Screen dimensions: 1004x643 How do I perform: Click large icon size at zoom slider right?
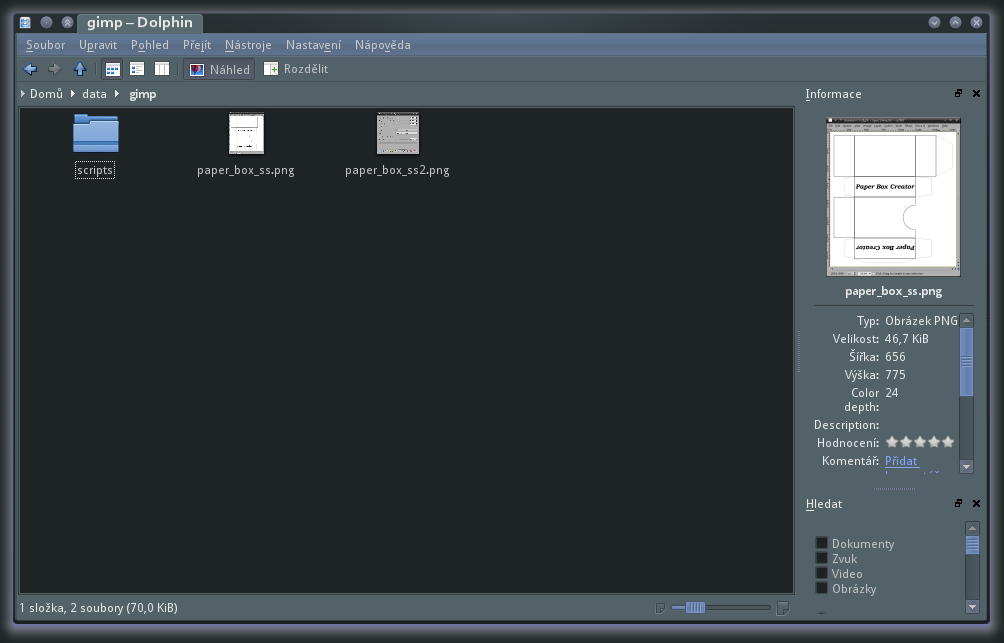pyautogui.click(x=782, y=608)
